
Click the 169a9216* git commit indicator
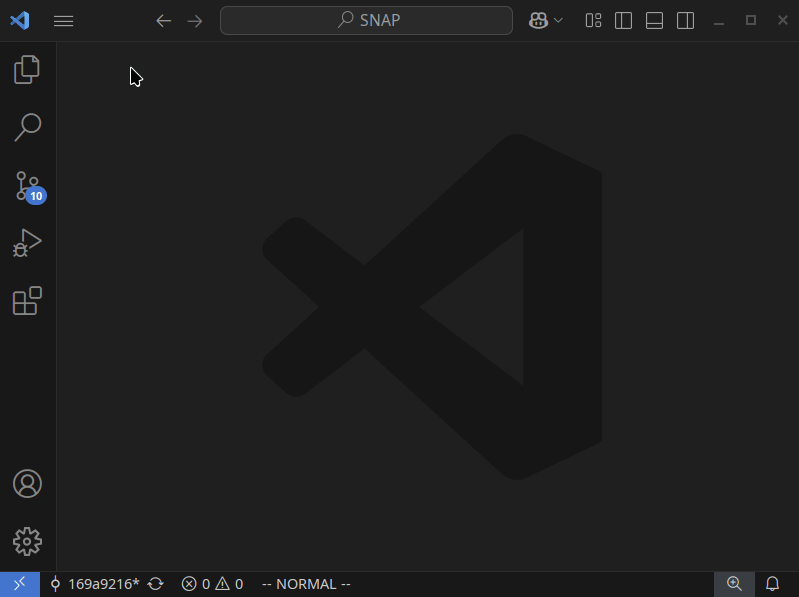tap(95, 584)
